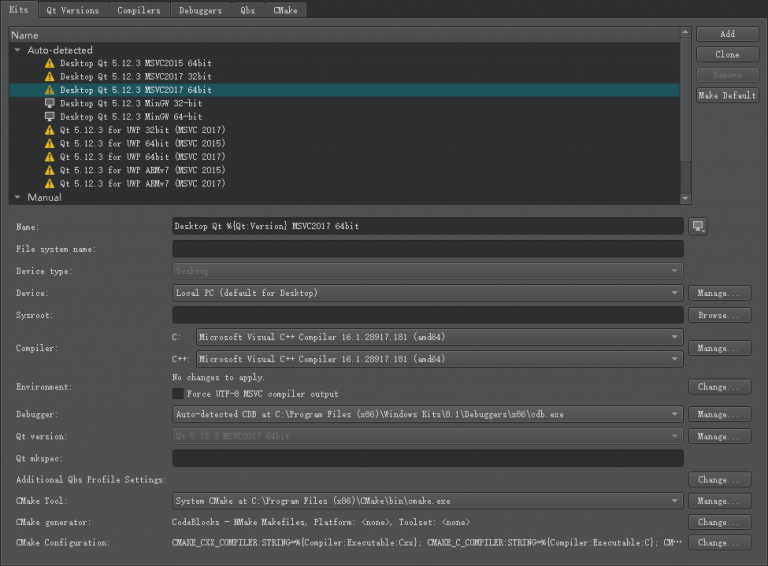Switch to the Debuggers tab
This screenshot has height=566, width=768.
200,10
